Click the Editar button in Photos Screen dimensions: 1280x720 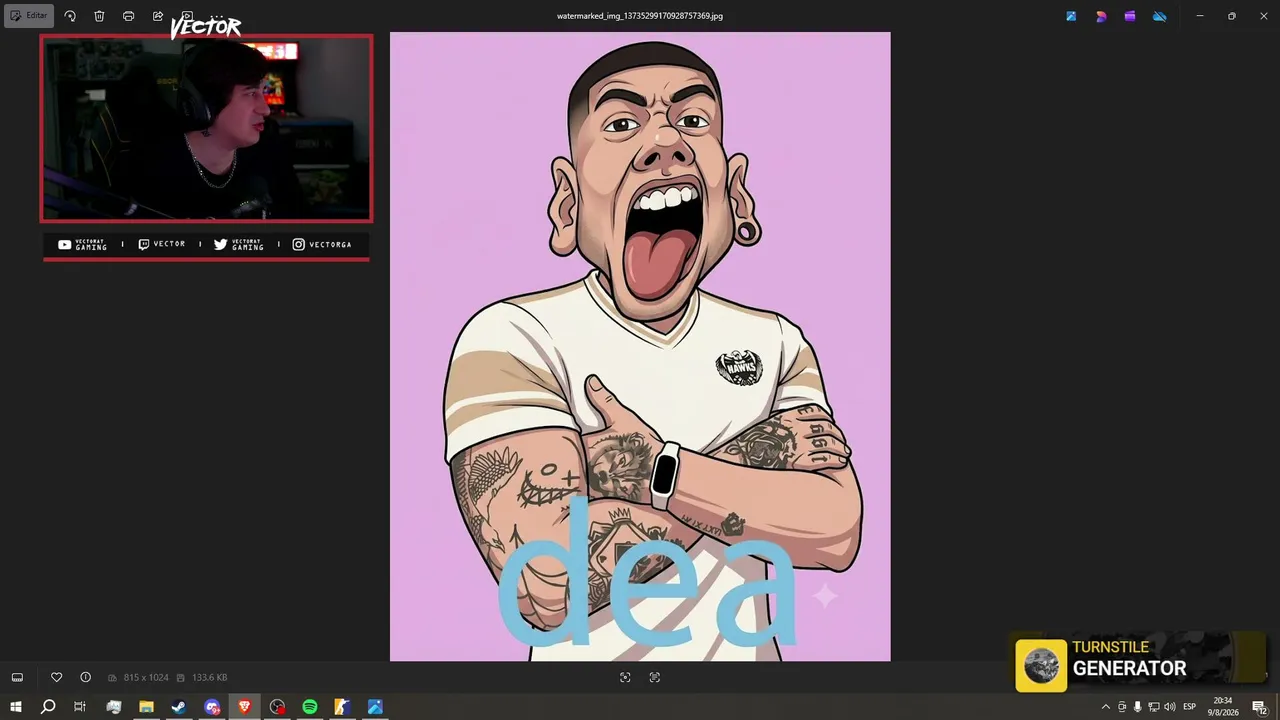click(29, 16)
